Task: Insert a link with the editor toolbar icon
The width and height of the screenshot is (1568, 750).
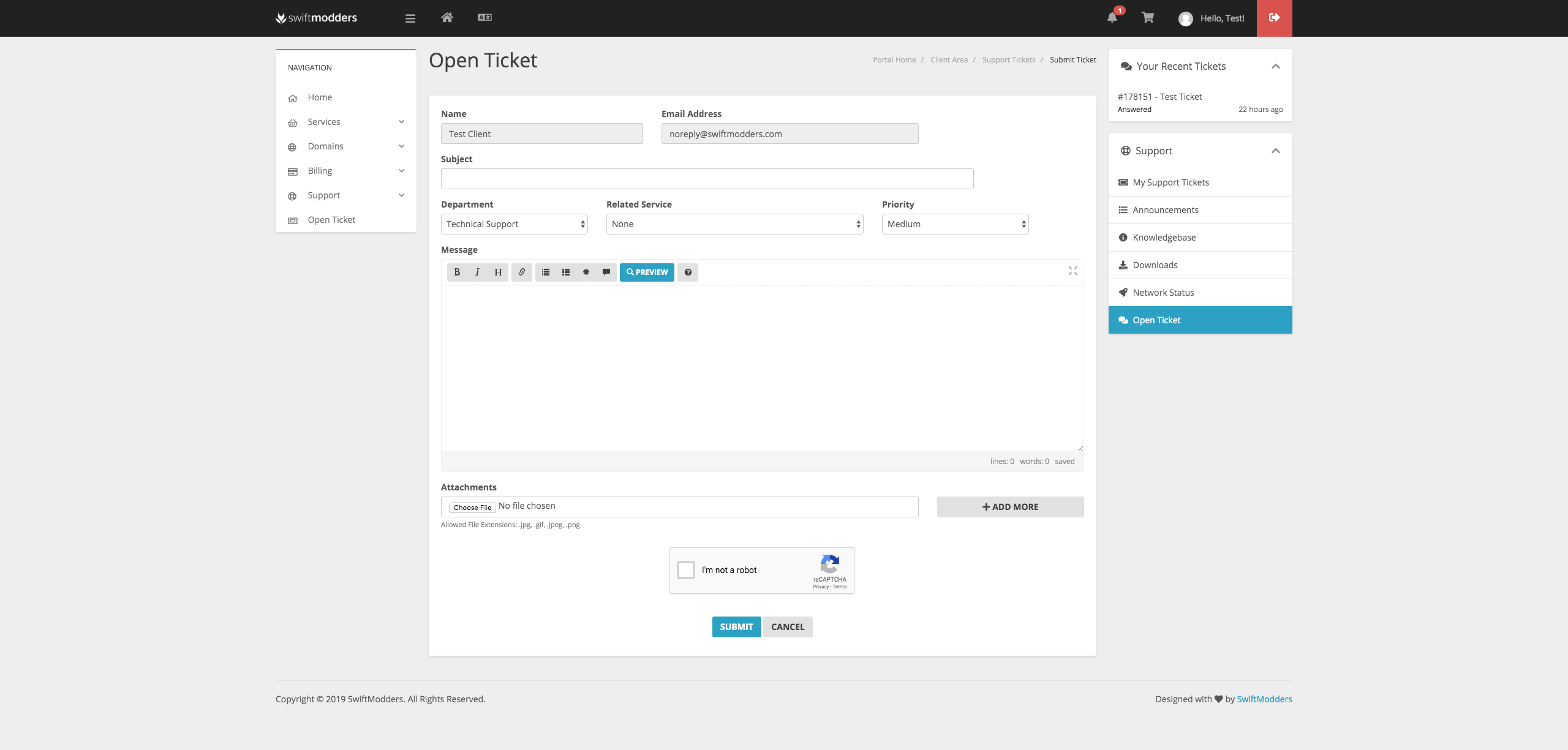Action: click(522, 272)
